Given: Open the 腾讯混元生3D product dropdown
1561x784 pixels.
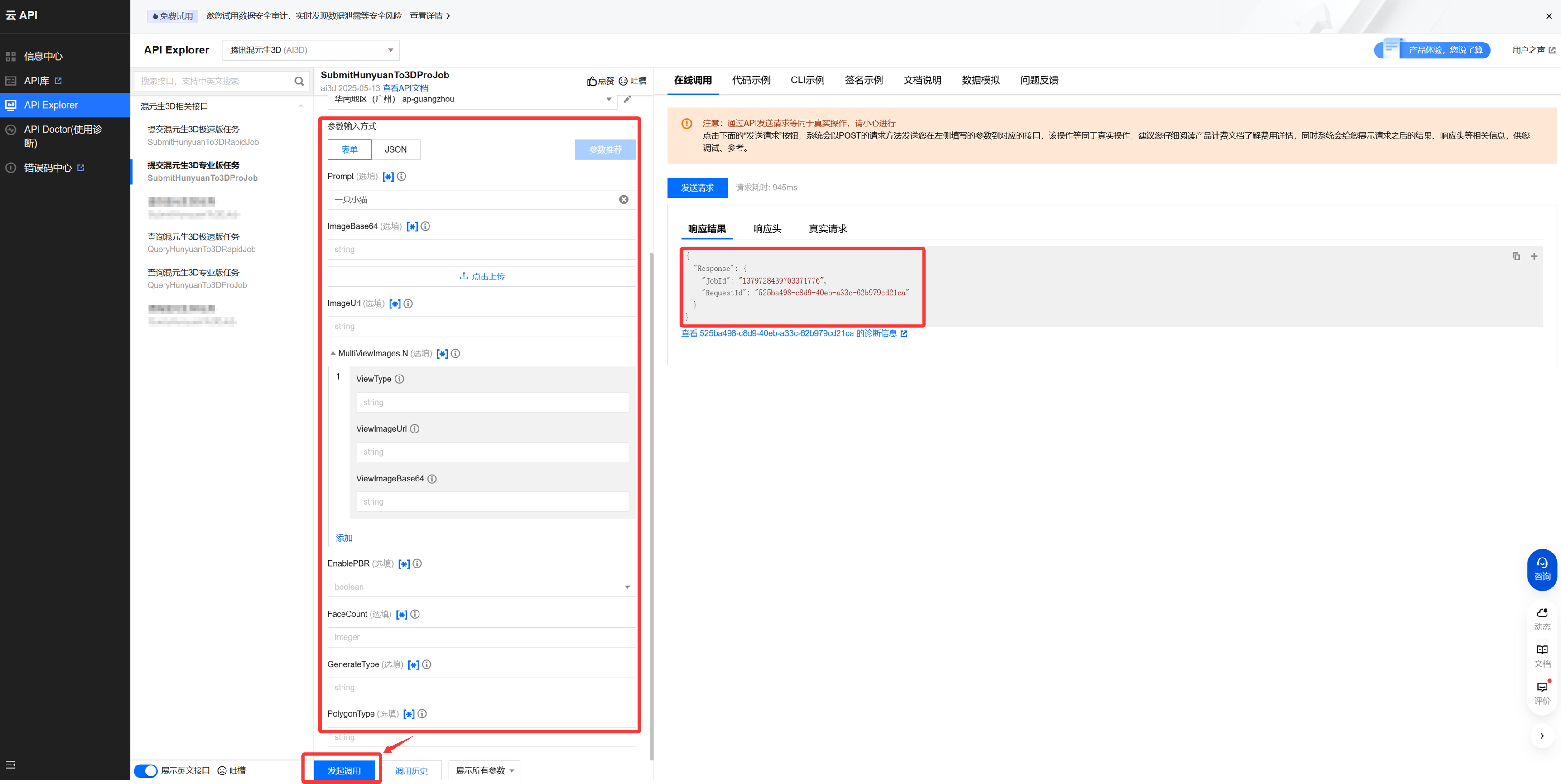Looking at the screenshot, I should pyautogui.click(x=311, y=50).
